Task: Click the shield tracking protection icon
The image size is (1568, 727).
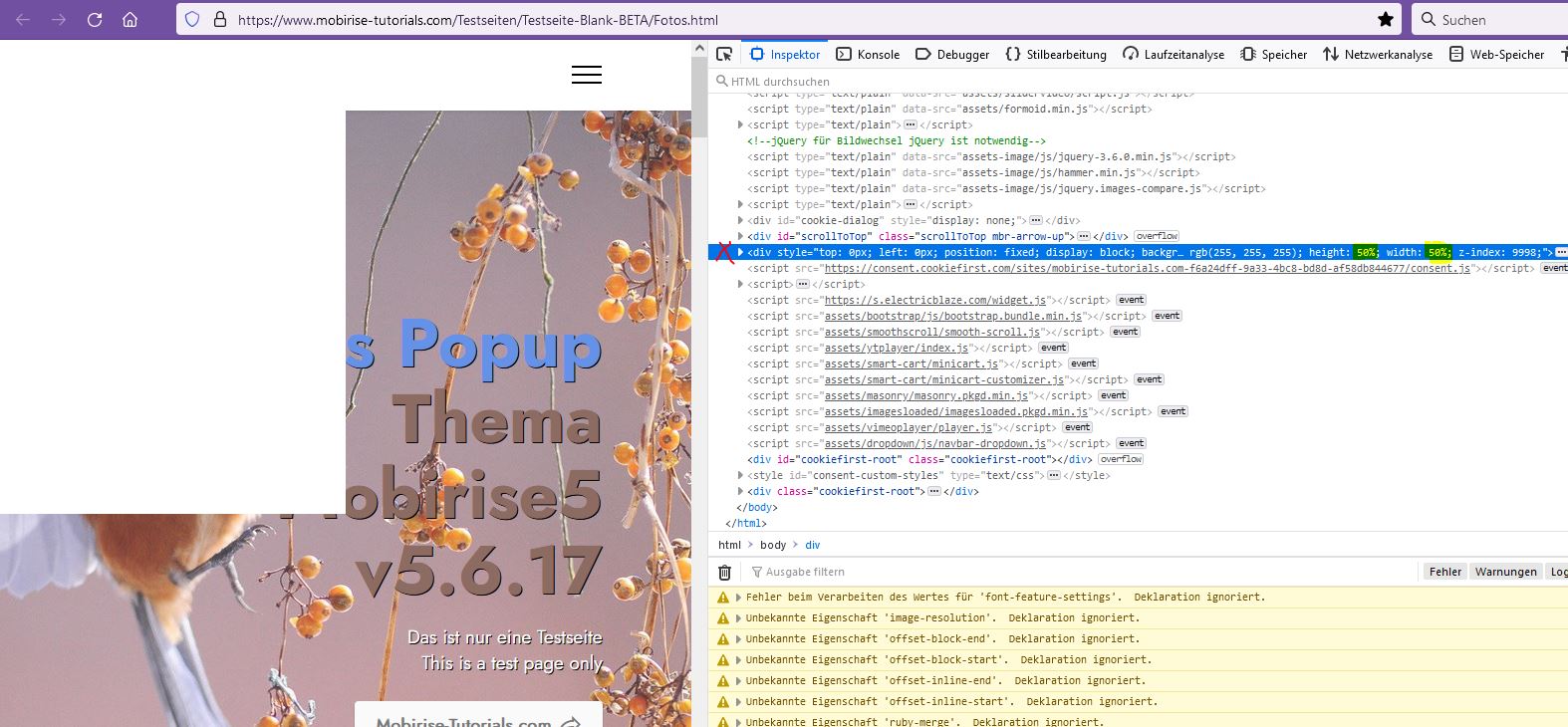Action: point(193,20)
